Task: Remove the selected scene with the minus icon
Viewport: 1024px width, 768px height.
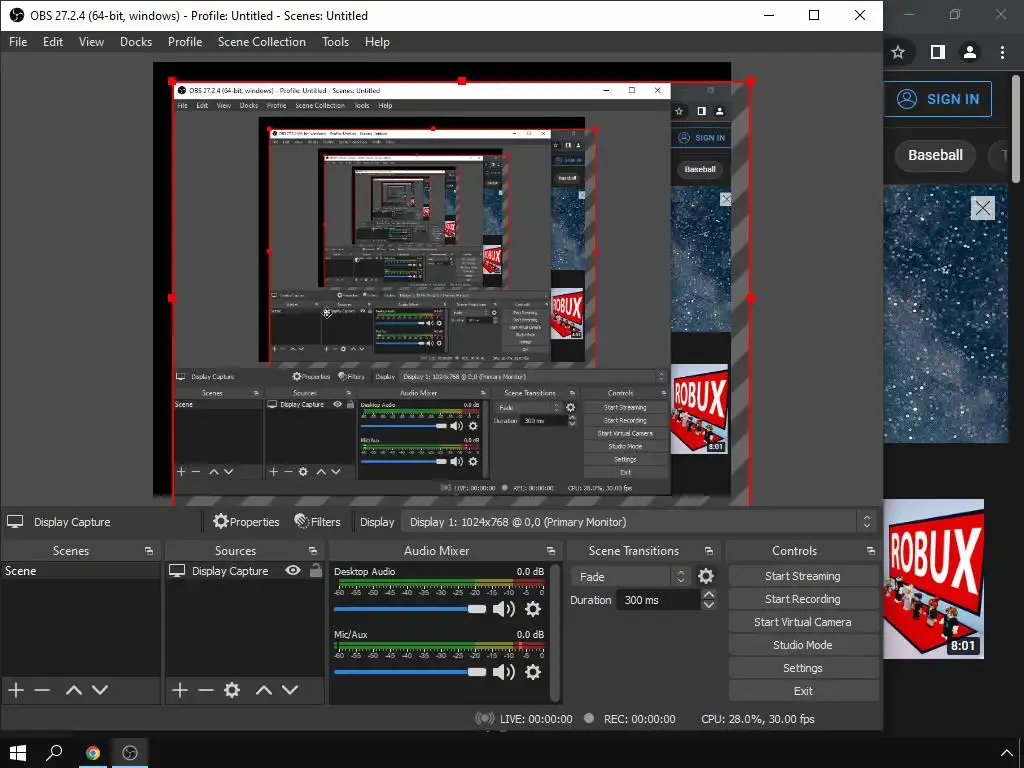Action: click(x=42, y=690)
